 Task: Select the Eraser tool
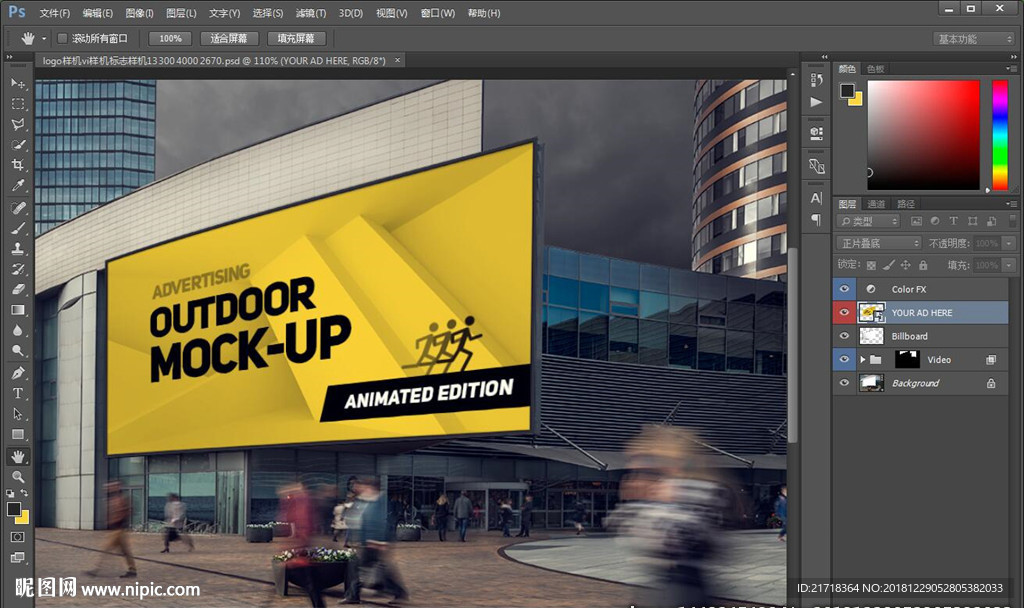click(18, 289)
